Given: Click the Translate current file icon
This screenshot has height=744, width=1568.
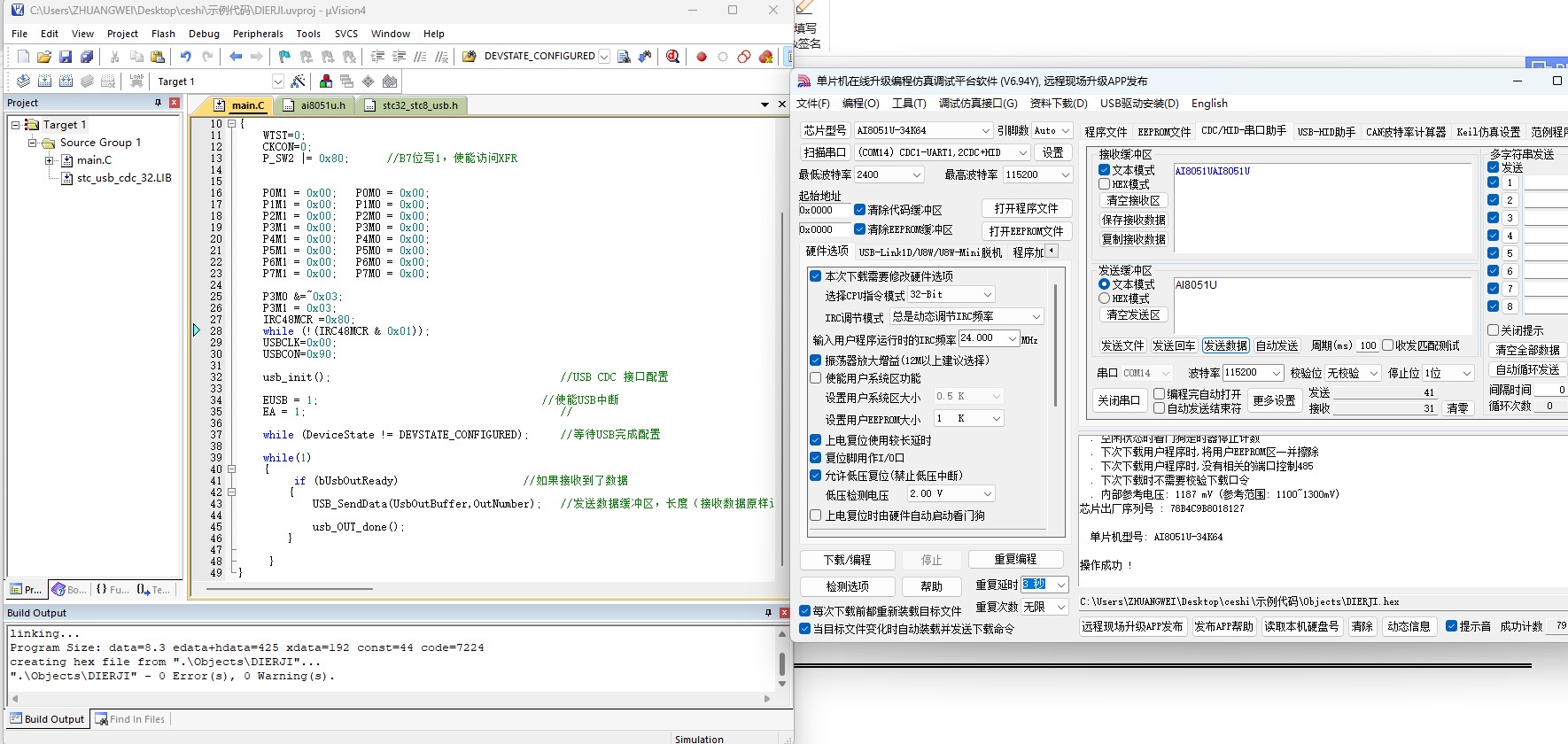Looking at the screenshot, I should [23, 81].
